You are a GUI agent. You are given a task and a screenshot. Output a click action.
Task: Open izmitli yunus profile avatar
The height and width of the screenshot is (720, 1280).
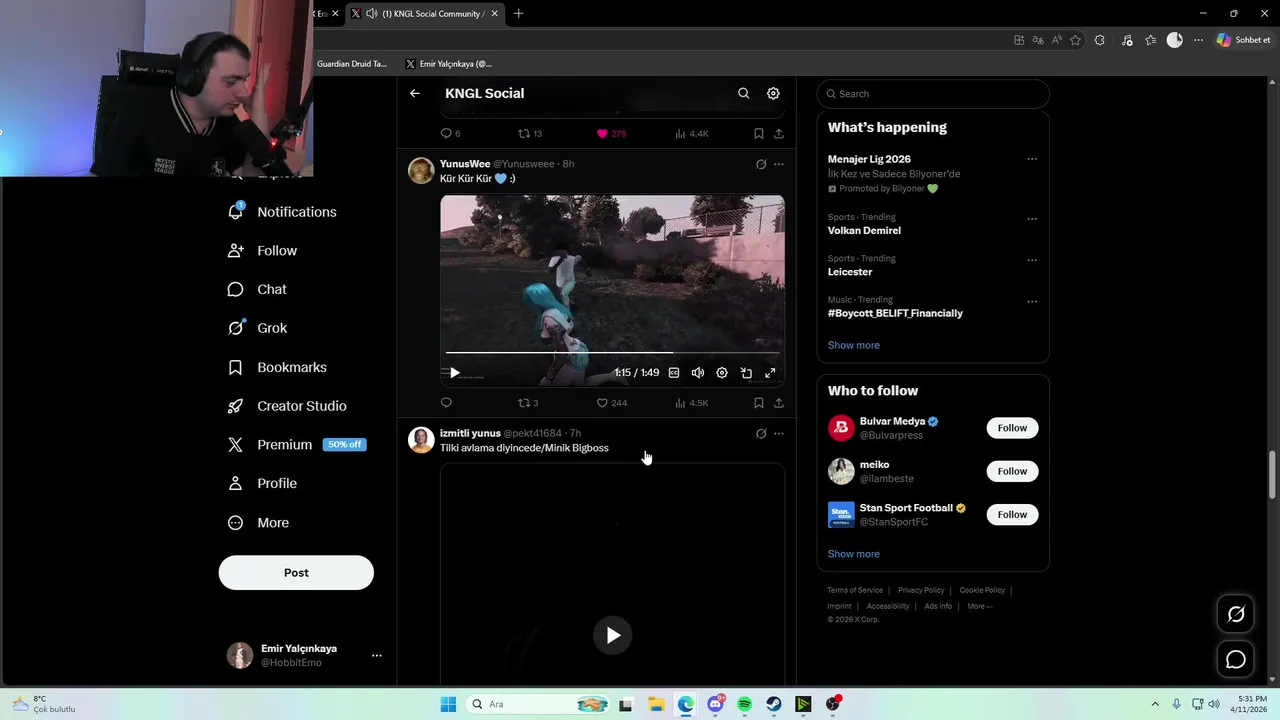[421, 440]
